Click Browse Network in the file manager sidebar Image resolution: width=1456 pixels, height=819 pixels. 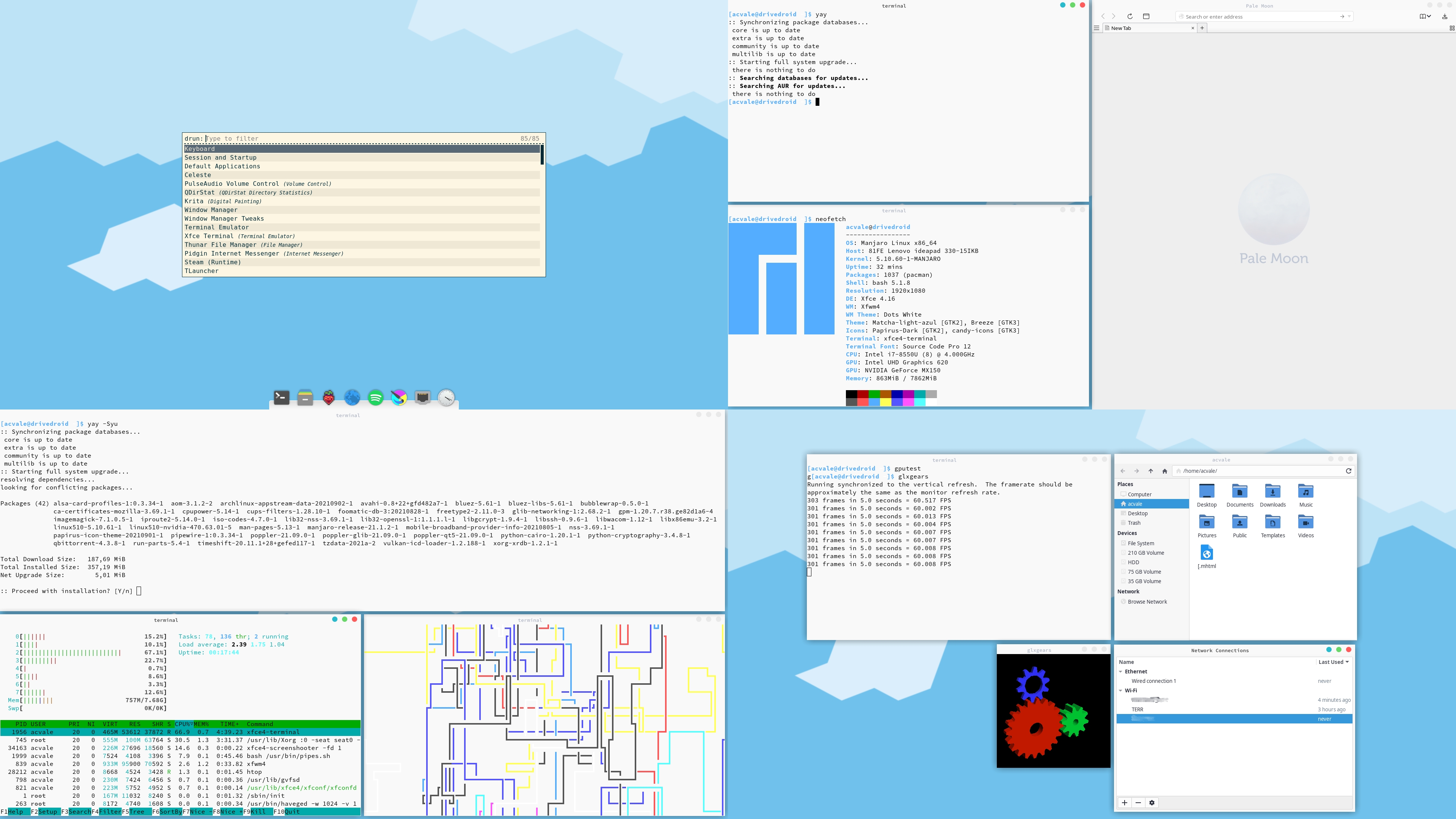[1148, 601]
